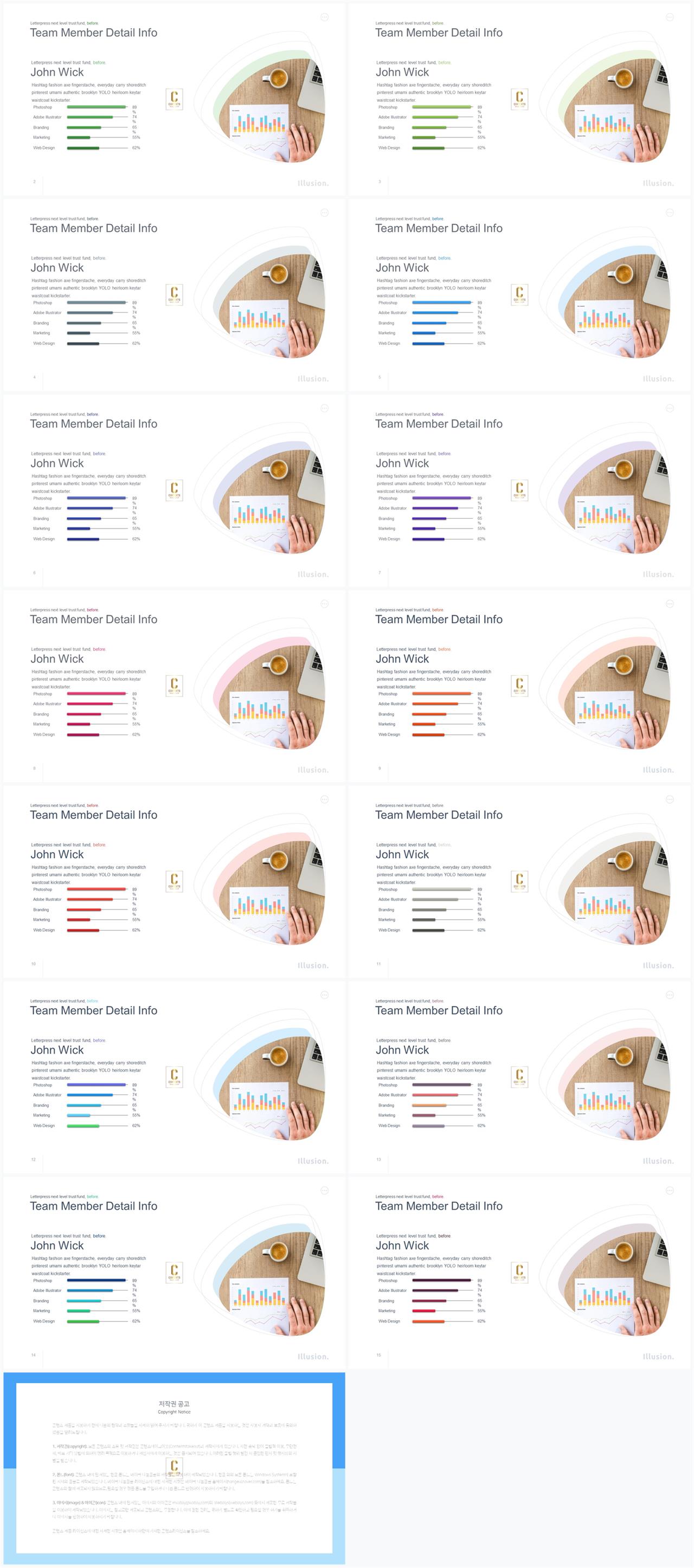Click the gold C logo on the blue slide 5

pos(519,294)
